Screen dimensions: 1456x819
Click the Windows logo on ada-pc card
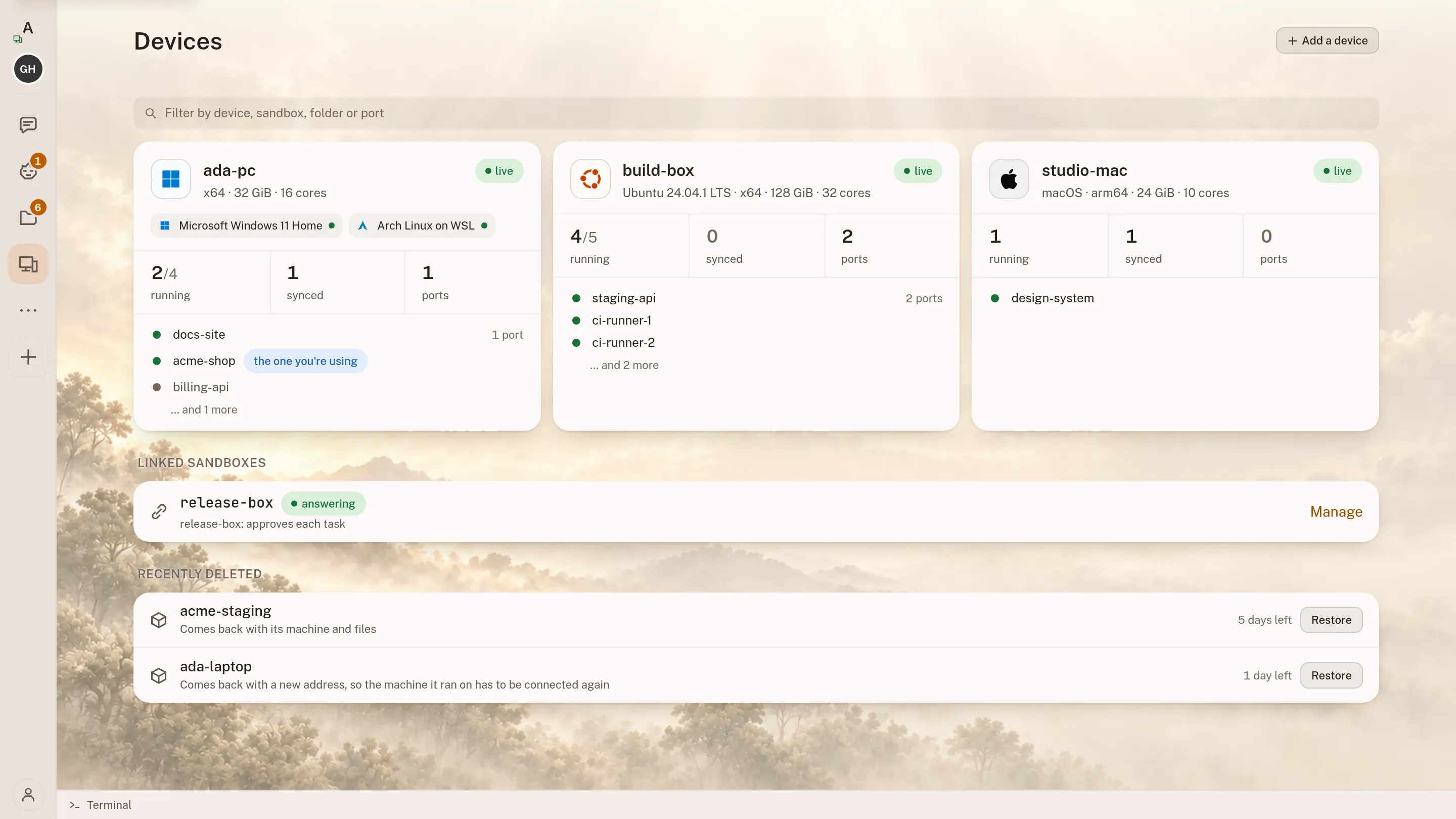coord(171,179)
